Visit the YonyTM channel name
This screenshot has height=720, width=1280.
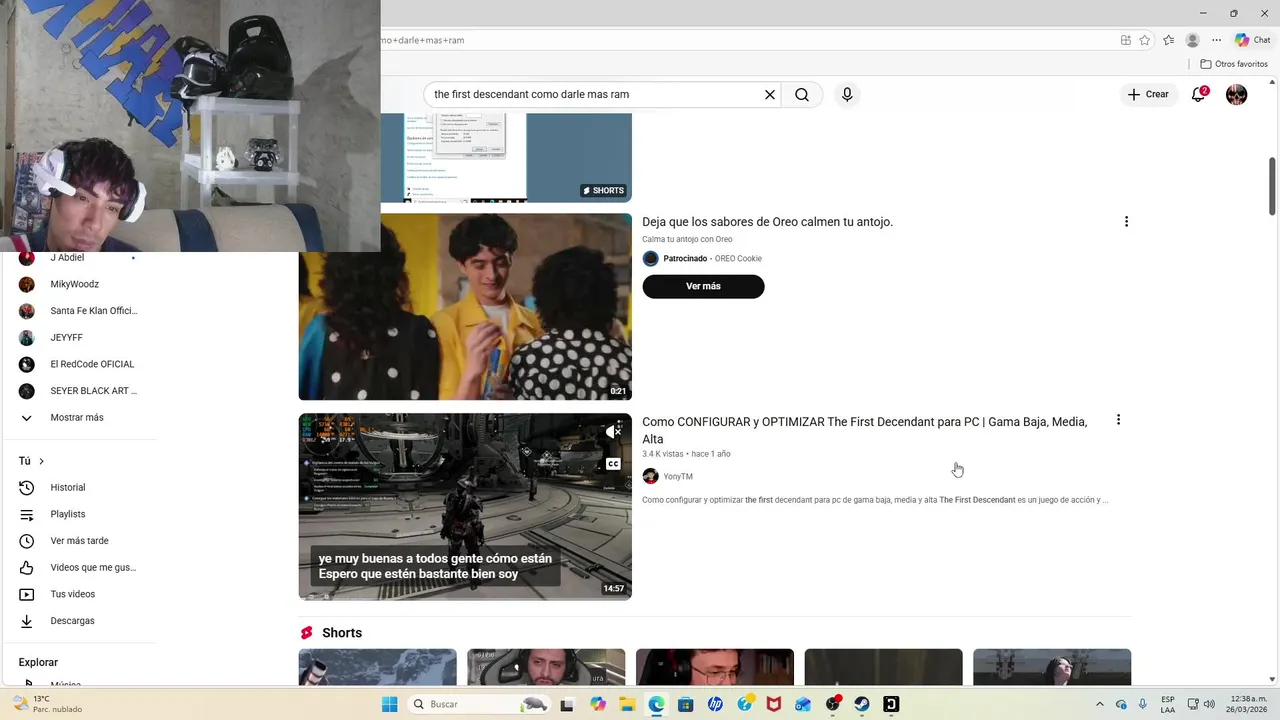tap(678, 476)
